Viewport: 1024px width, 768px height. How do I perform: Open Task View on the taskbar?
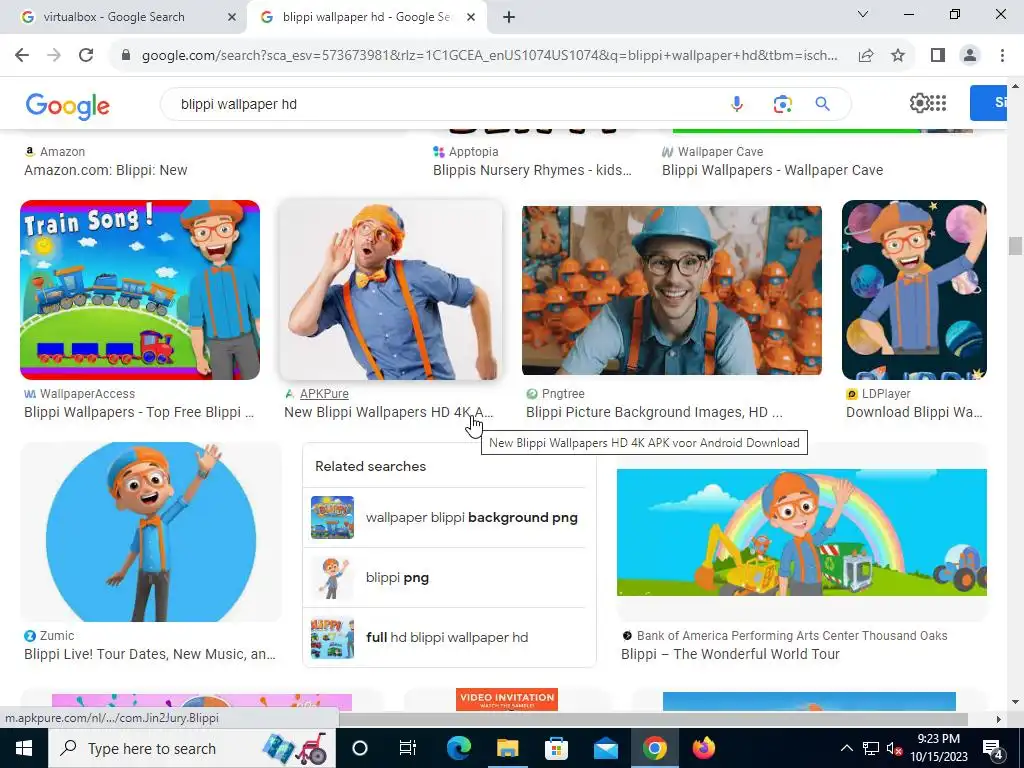(408, 748)
